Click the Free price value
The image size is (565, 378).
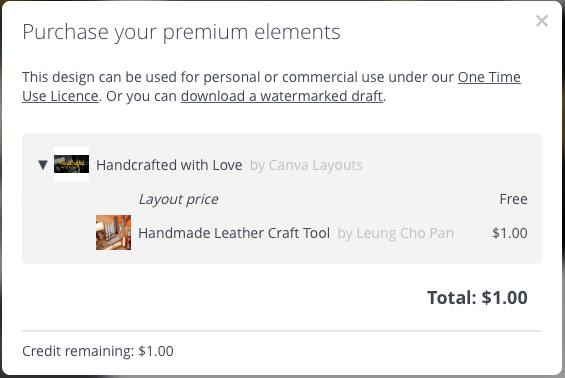(513, 199)
